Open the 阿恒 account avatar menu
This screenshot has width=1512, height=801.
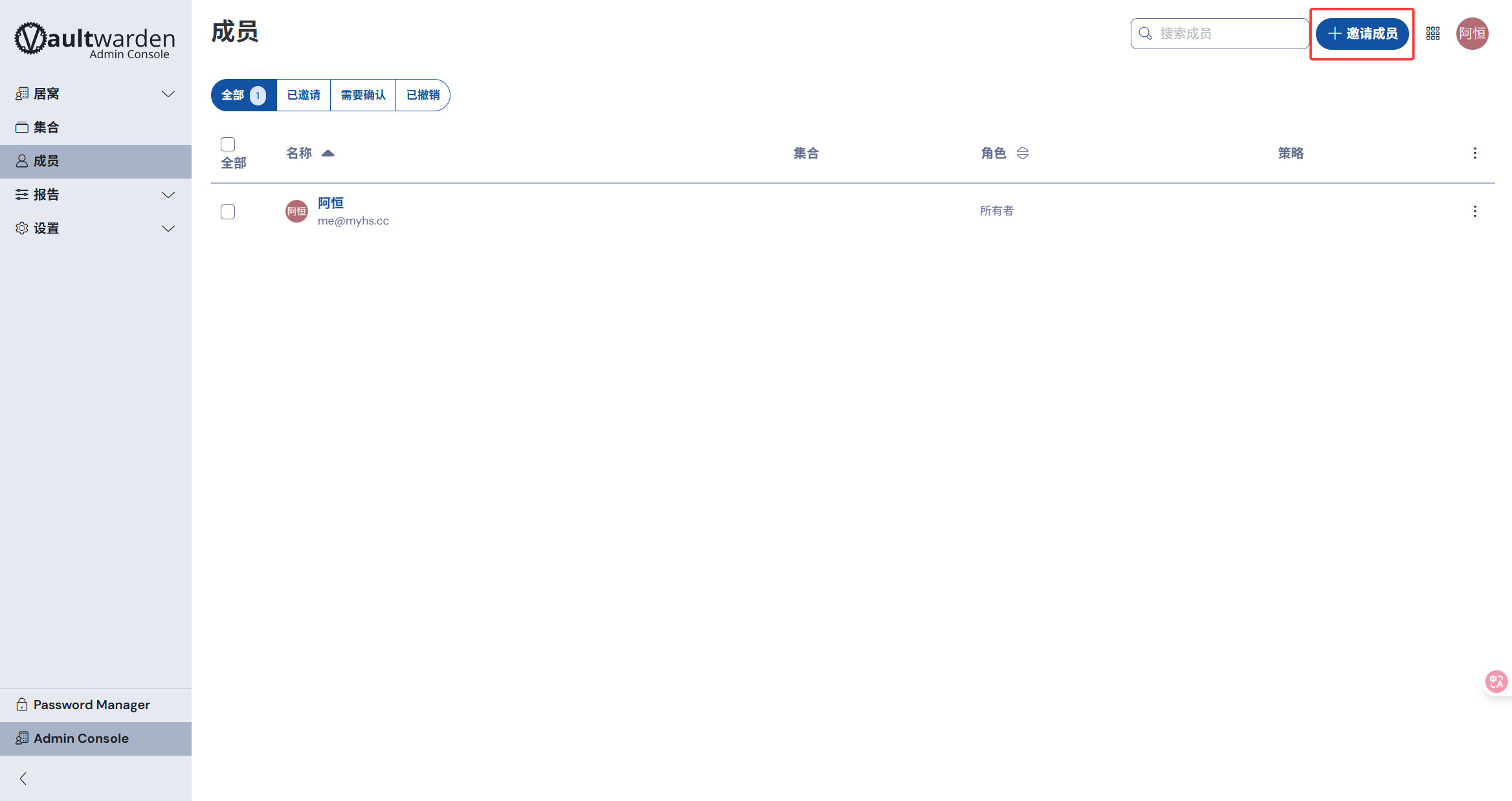[x=1473, y=34]
